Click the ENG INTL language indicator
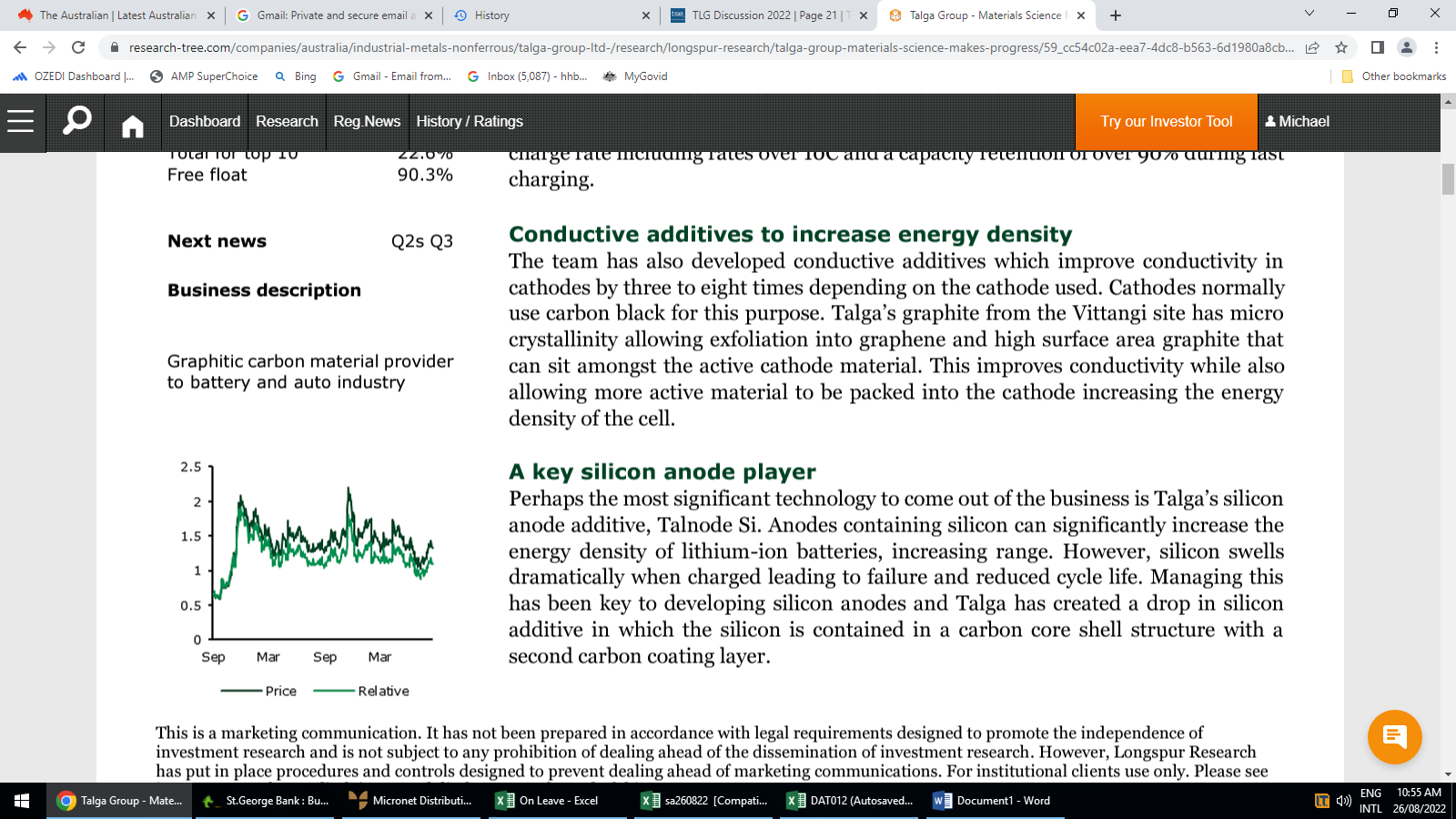This screenshot has width=1456, height=819. (1370, 801)
